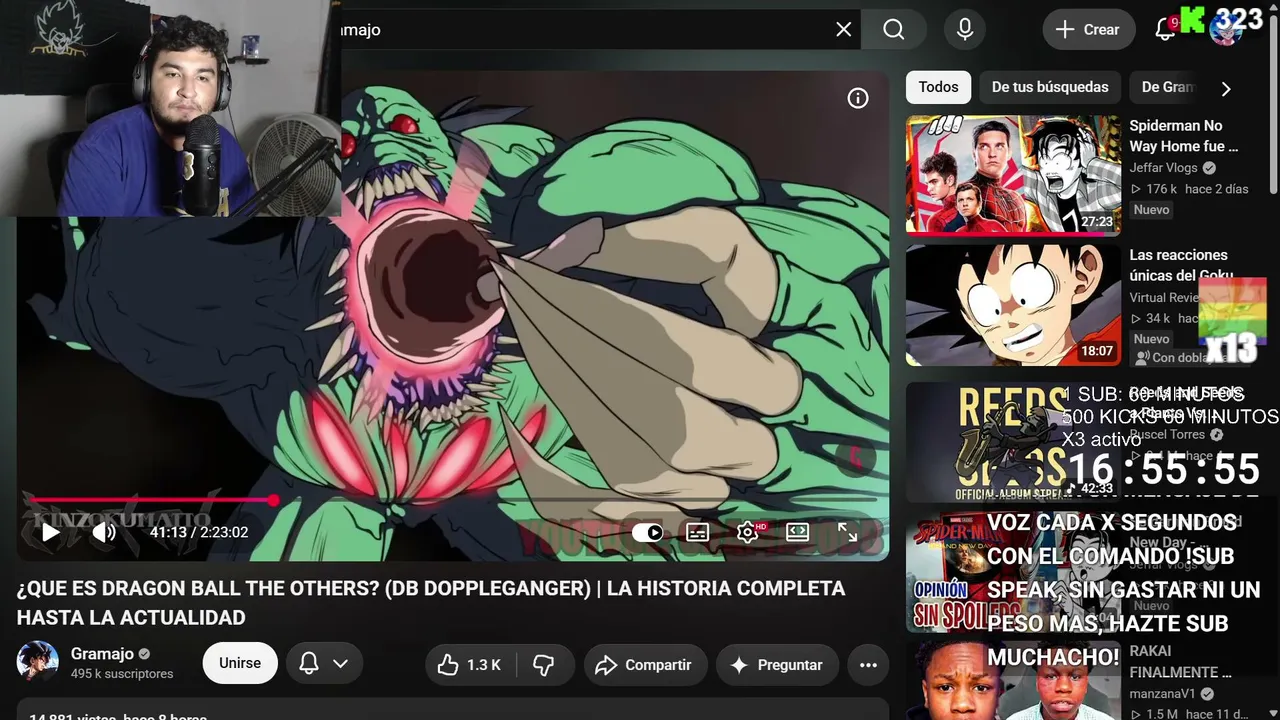Open the Jeffar Vlogs channel under Spiderman video
Screen dimensions: 1280x720
pos(1163,168)
